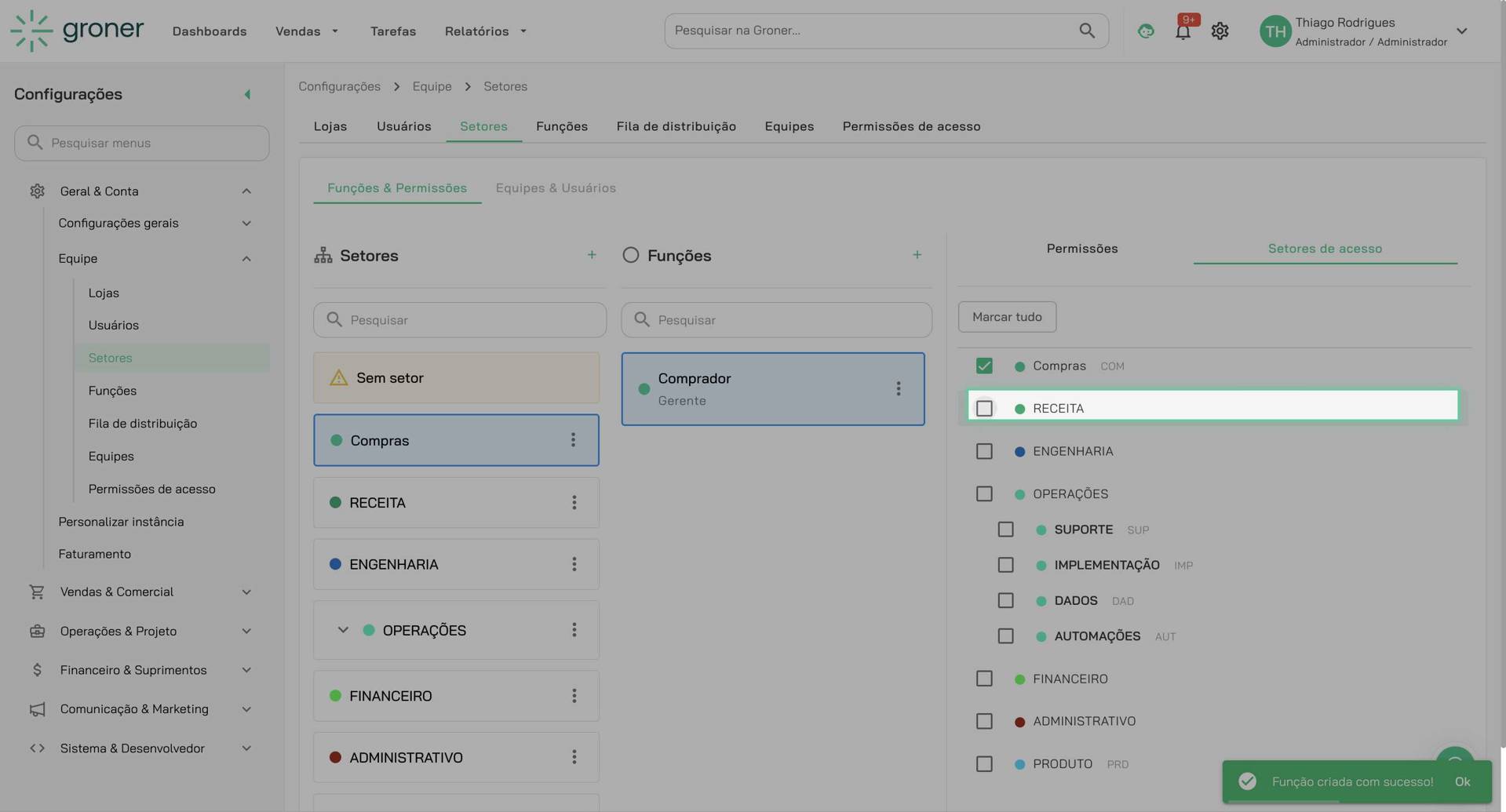
Task: Open the Vendas dropdown menu
Action: pos(306,31)
